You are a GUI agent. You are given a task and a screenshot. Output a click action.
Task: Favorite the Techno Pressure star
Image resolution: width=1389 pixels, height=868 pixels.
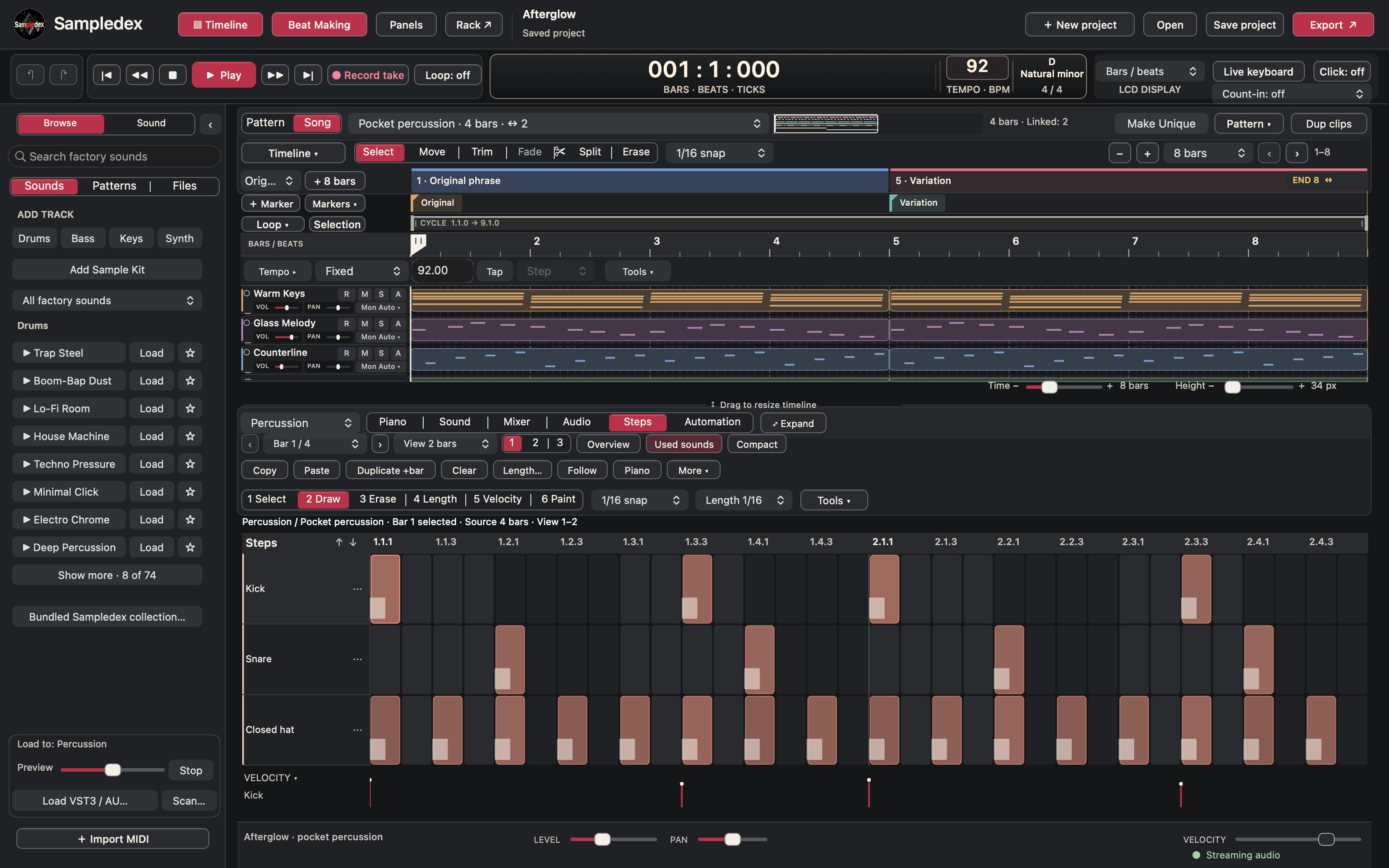pos(190,464)
